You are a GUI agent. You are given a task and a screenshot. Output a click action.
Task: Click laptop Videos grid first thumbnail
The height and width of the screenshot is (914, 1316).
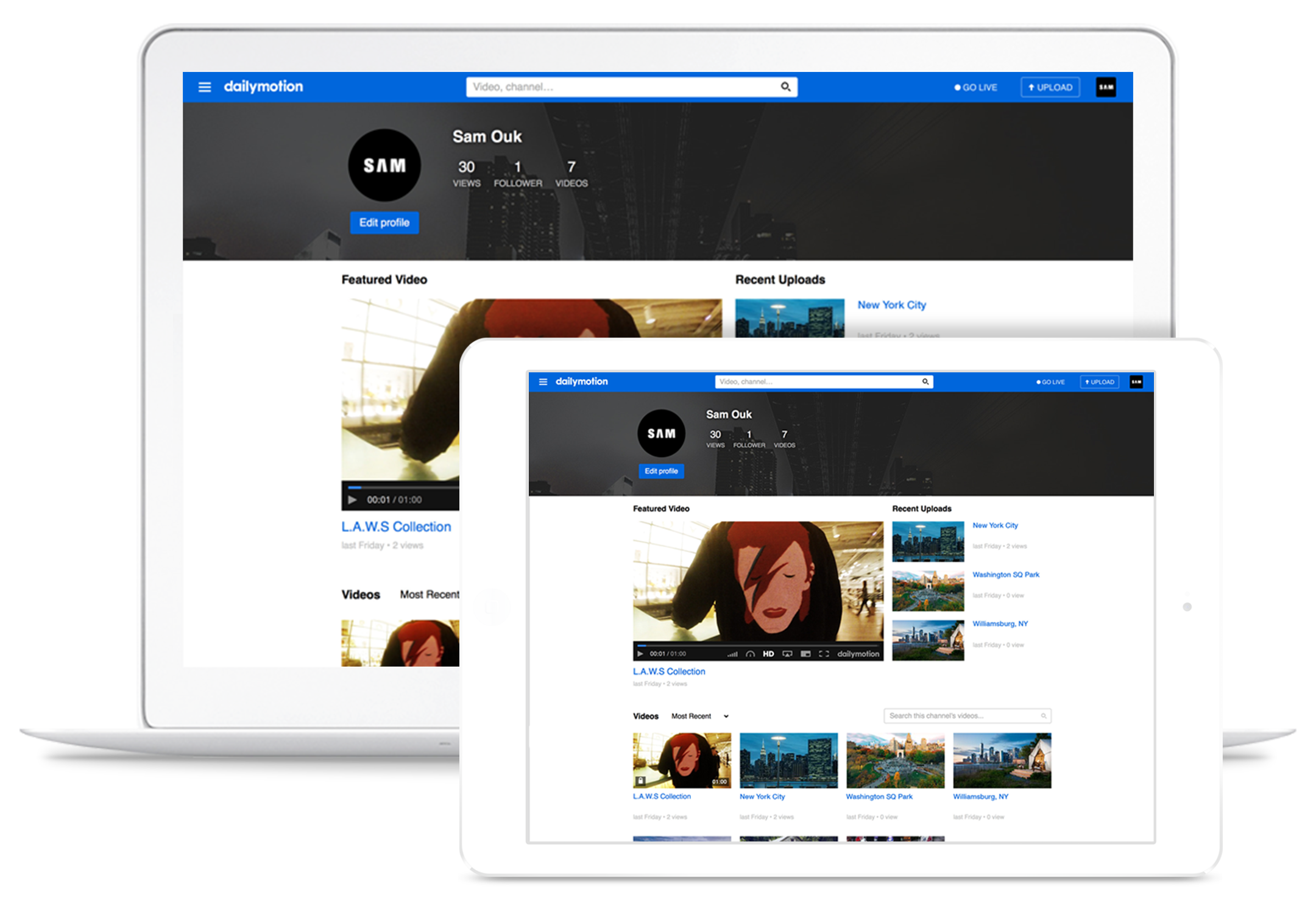400,643
